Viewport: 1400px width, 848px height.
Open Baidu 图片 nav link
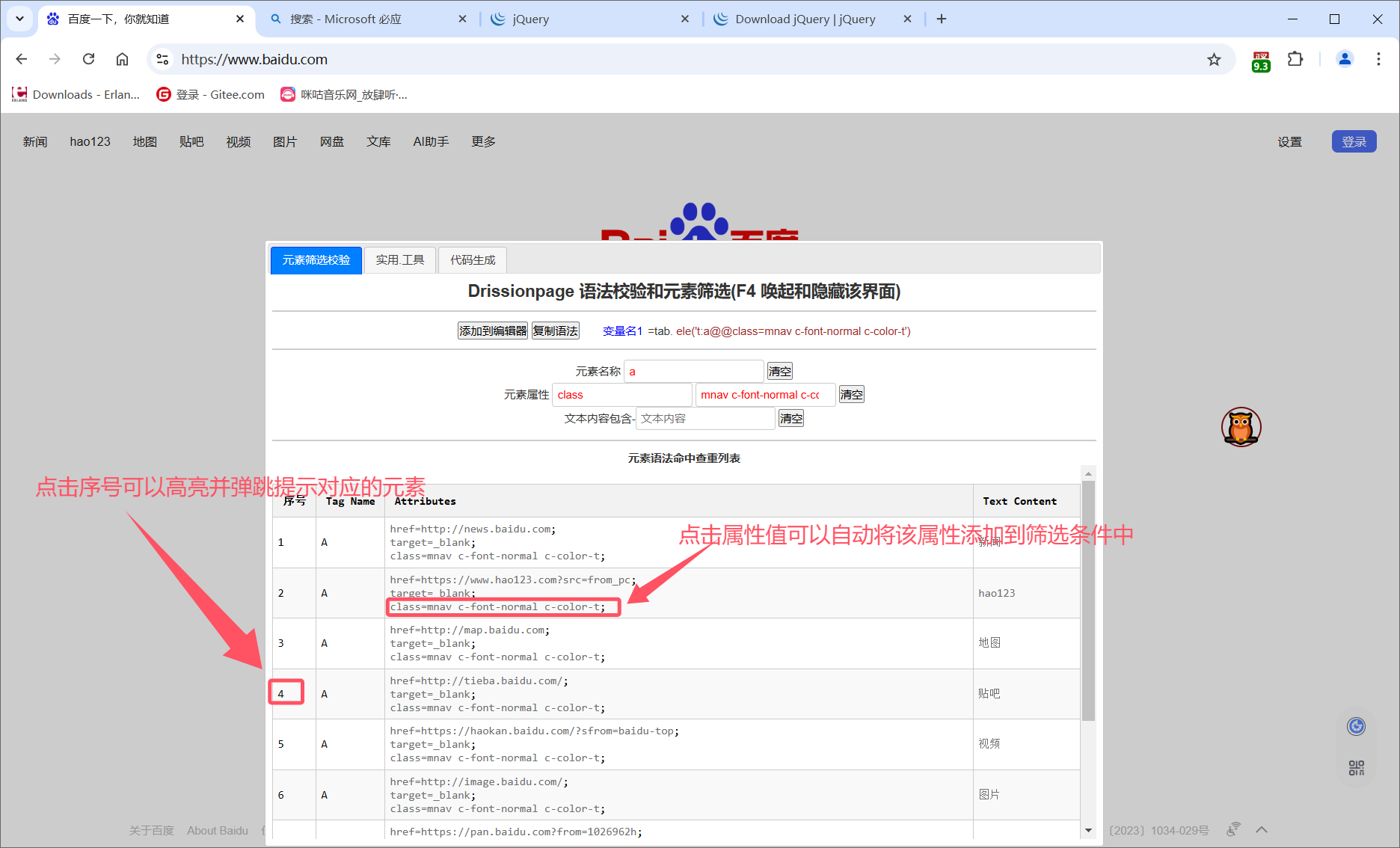click(x=285, y=141)
